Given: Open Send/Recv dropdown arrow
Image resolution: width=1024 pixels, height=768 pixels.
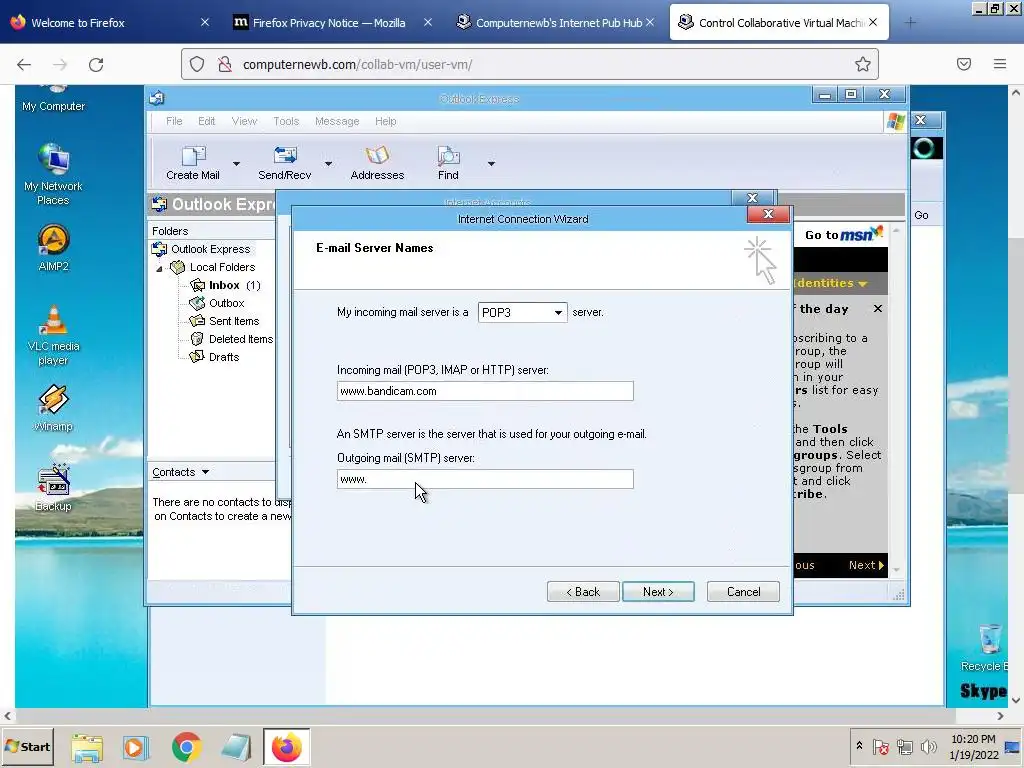Looking at the screenshot, I should click(328, 163).
